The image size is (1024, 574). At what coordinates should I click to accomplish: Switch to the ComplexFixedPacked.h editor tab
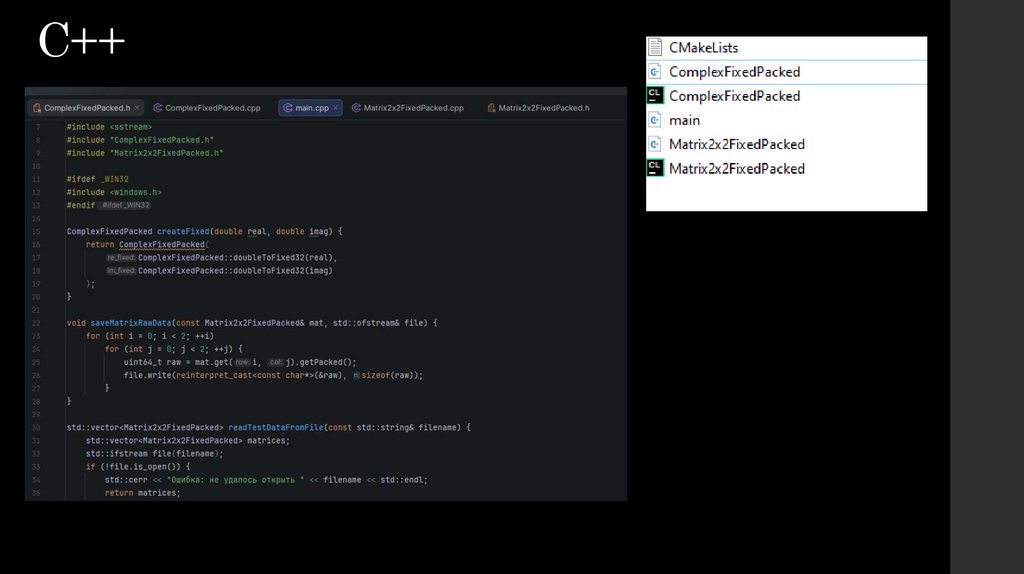pyautogui.click(x=87, y=108)
